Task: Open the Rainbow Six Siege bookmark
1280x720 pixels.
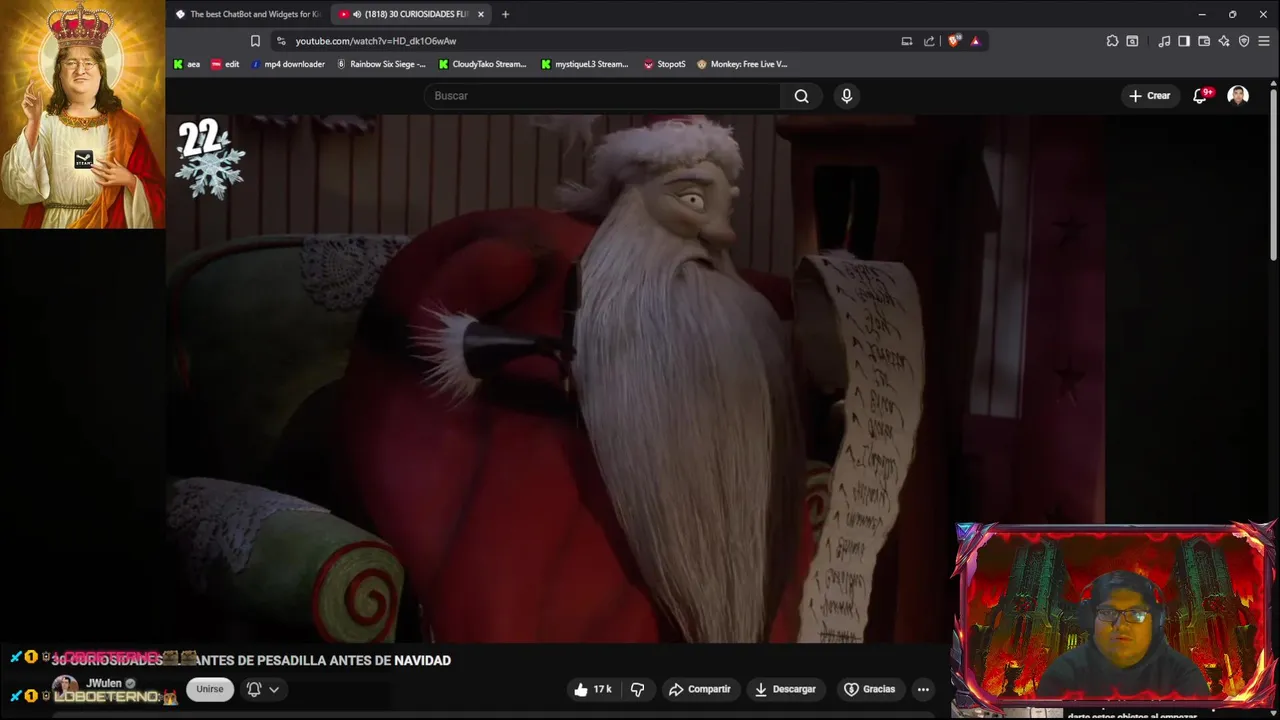Action: click(380, 64)
